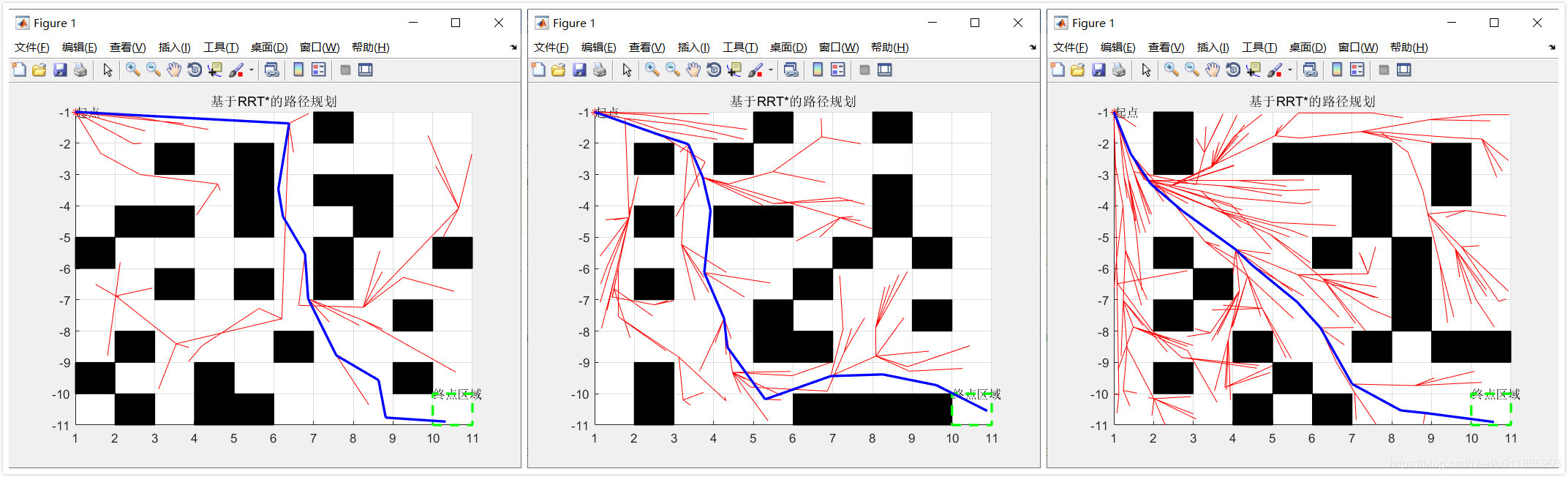Click Open File icon in middle Figure window
The height and width of the screenshot is (477, 1568).
pos(559,70)
